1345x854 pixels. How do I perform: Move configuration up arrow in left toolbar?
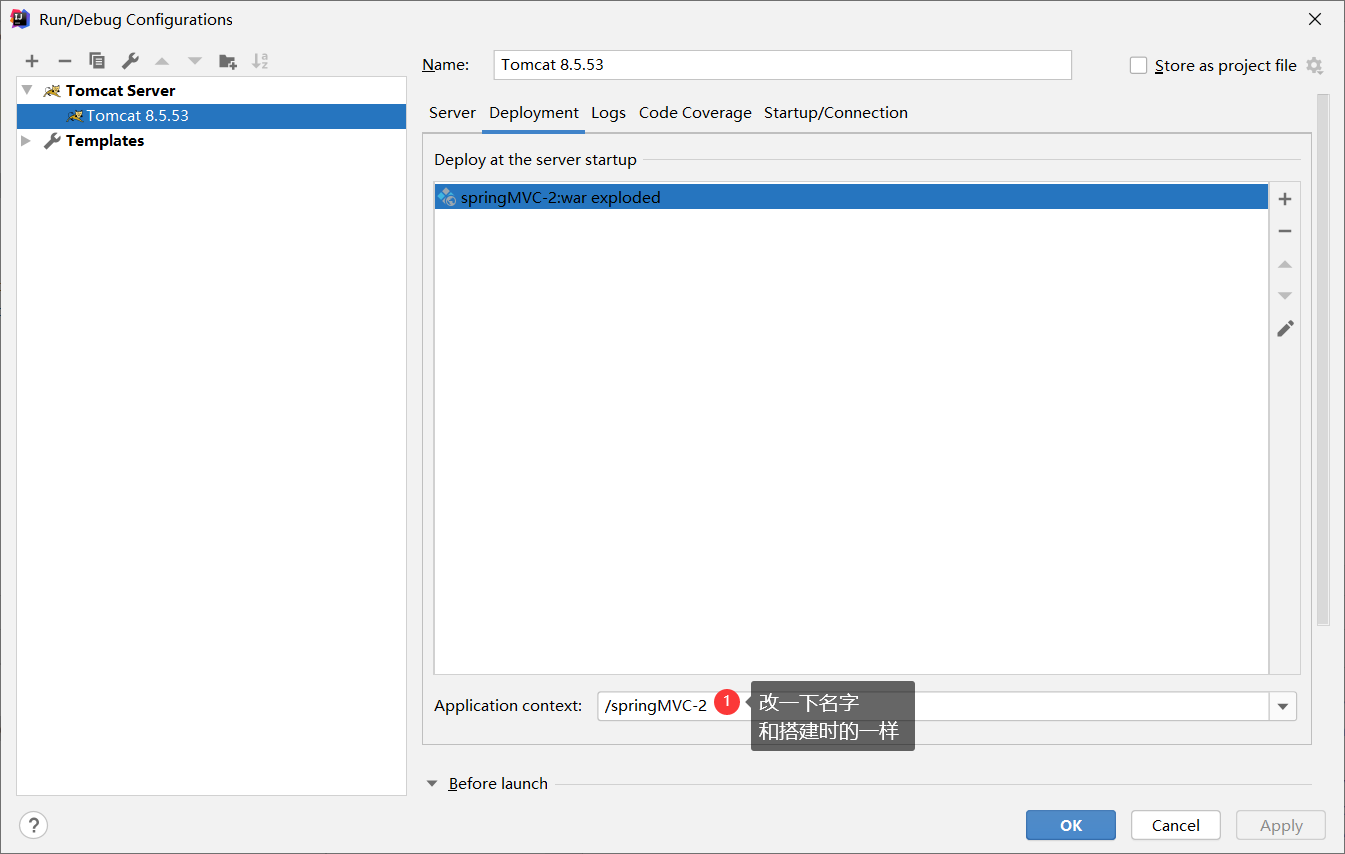coord(162,61)
